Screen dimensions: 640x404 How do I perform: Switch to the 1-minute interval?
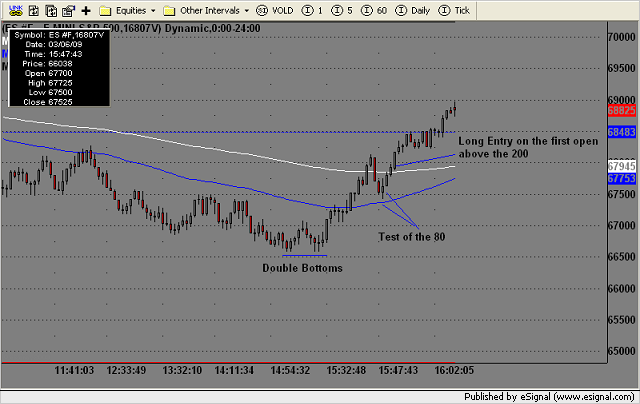pos(320,11)
